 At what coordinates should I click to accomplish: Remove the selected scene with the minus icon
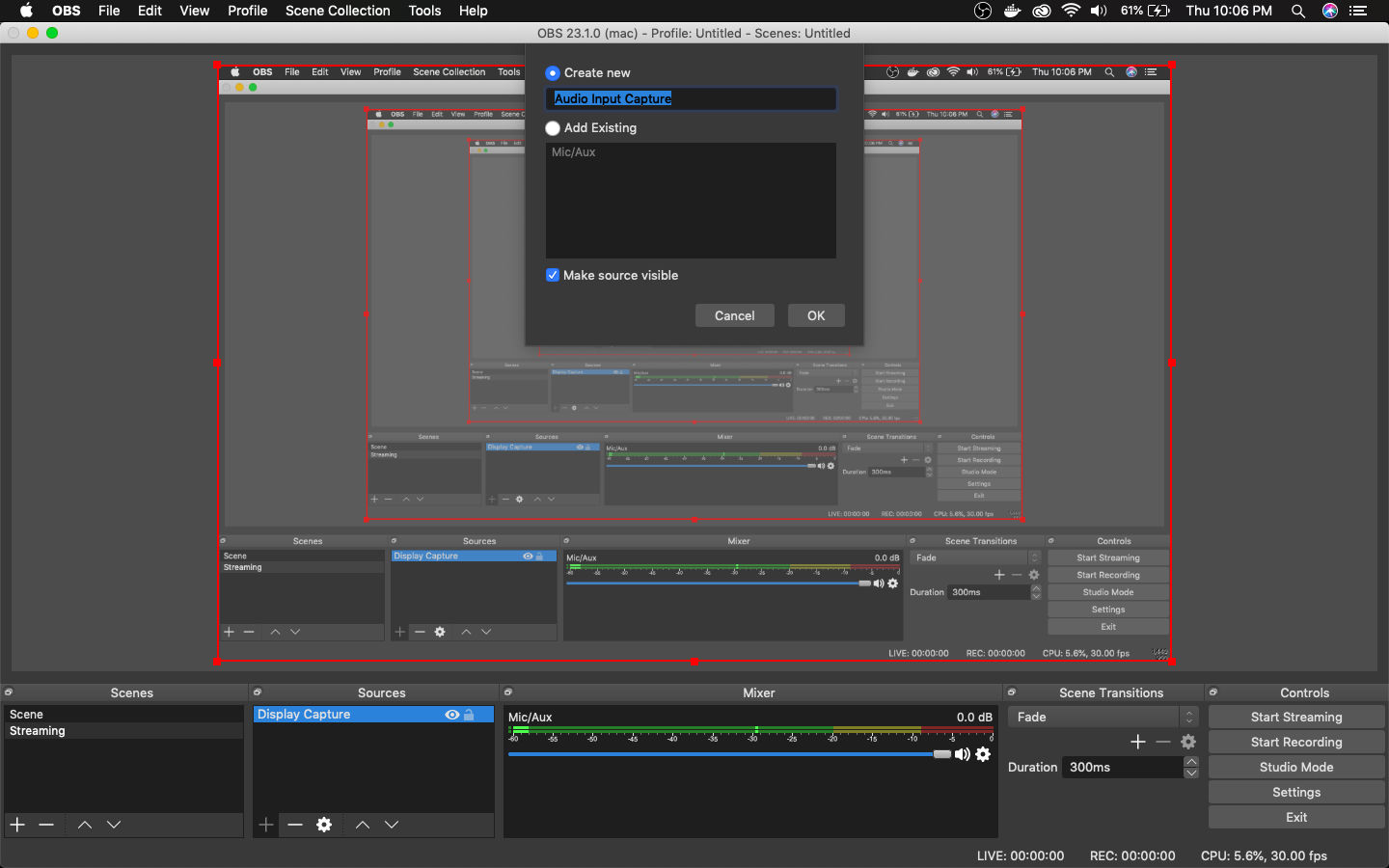pyautogui.click(x=46, y=825)
